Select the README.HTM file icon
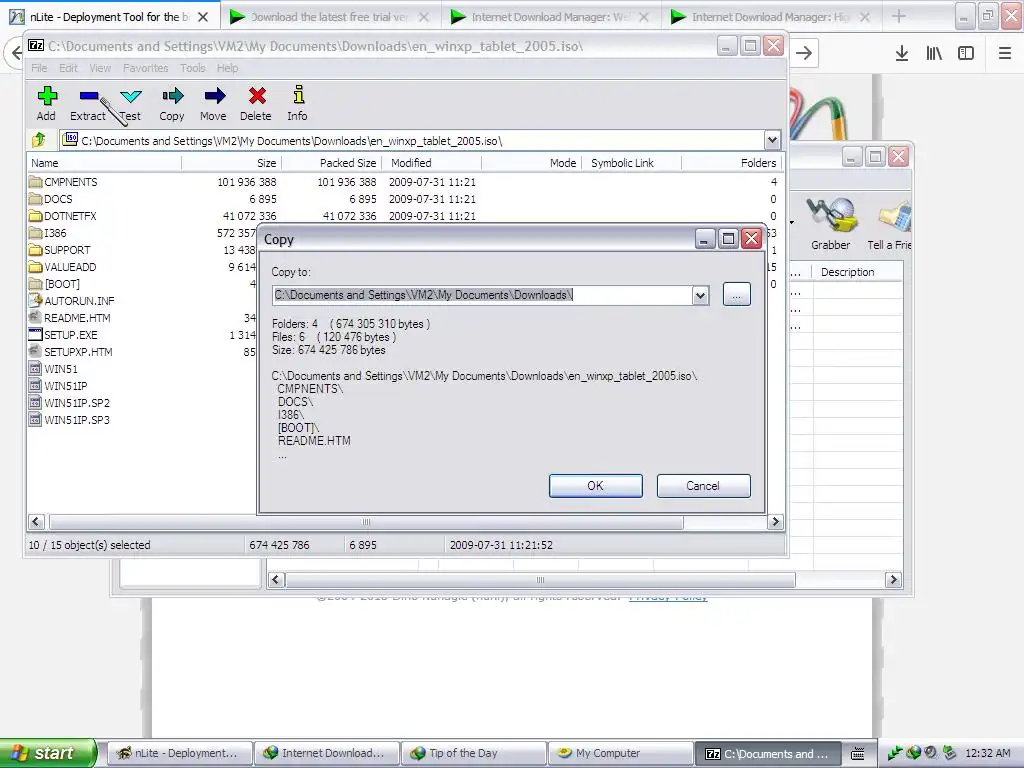This screenshot has width=1024, height=768. coord(35,317)
